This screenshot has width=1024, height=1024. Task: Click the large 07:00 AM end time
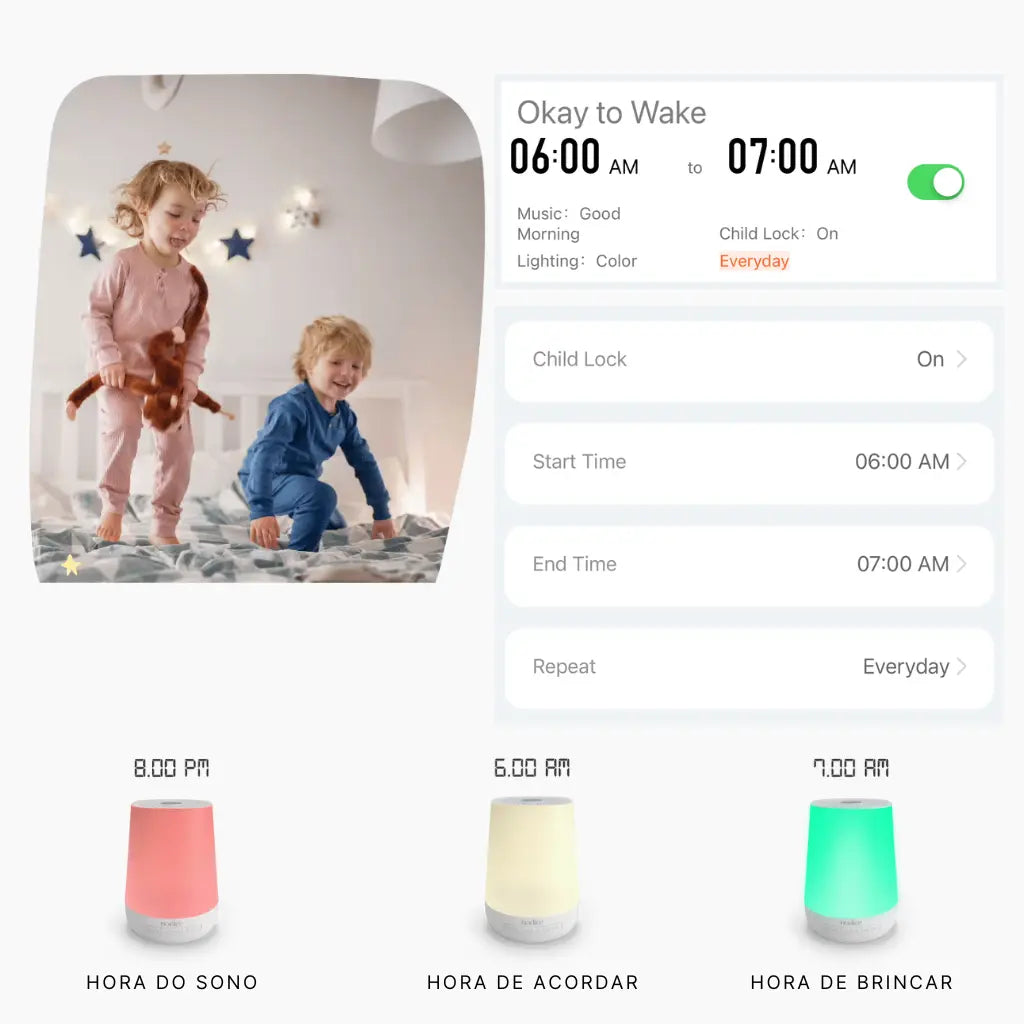click(x=792, y=157)
